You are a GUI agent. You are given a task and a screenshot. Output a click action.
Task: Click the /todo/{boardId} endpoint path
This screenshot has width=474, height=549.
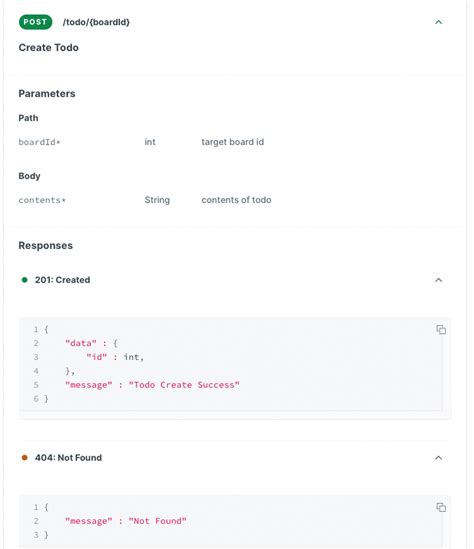tap(96, 22)
